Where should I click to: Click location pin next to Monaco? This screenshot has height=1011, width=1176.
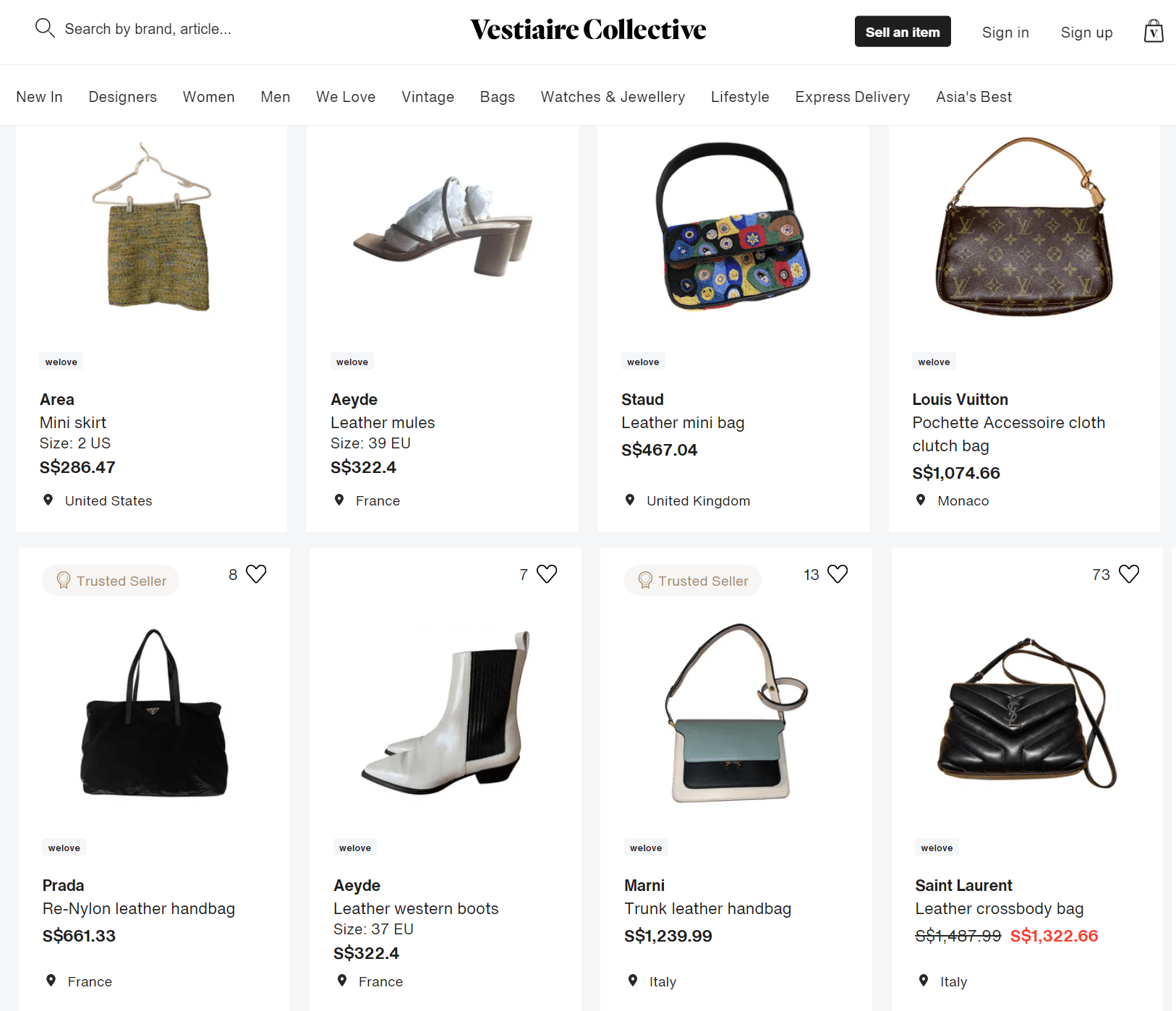coord(921,500)
